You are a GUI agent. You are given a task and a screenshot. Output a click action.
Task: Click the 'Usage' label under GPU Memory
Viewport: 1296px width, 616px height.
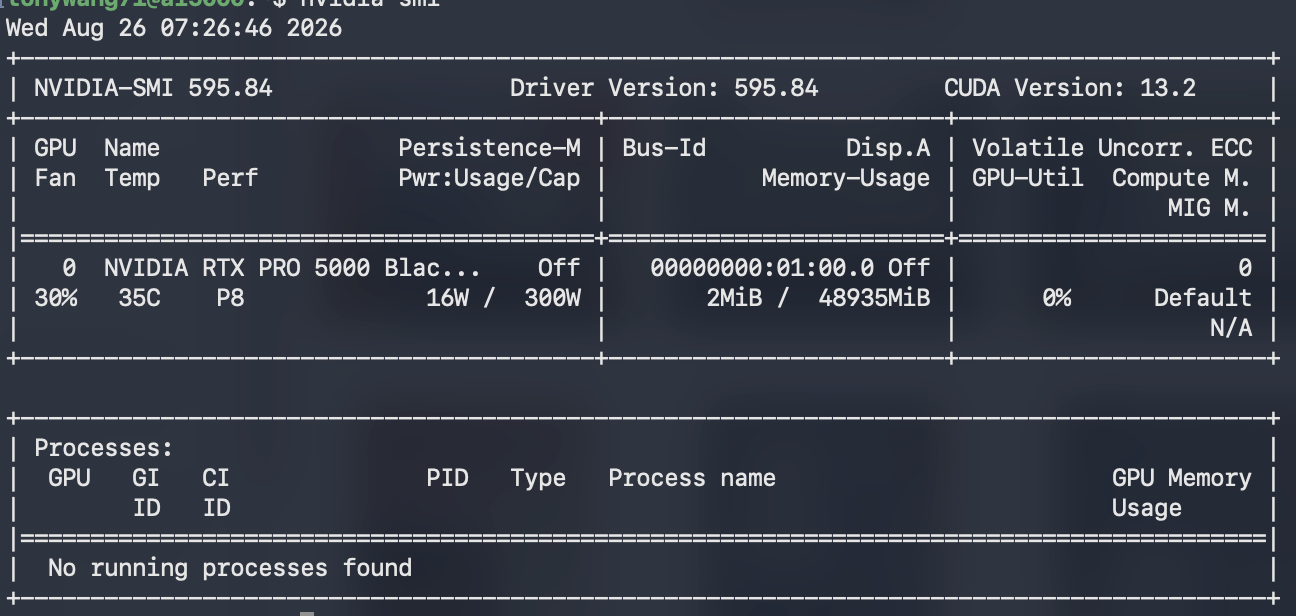[x=1147, y=508]
